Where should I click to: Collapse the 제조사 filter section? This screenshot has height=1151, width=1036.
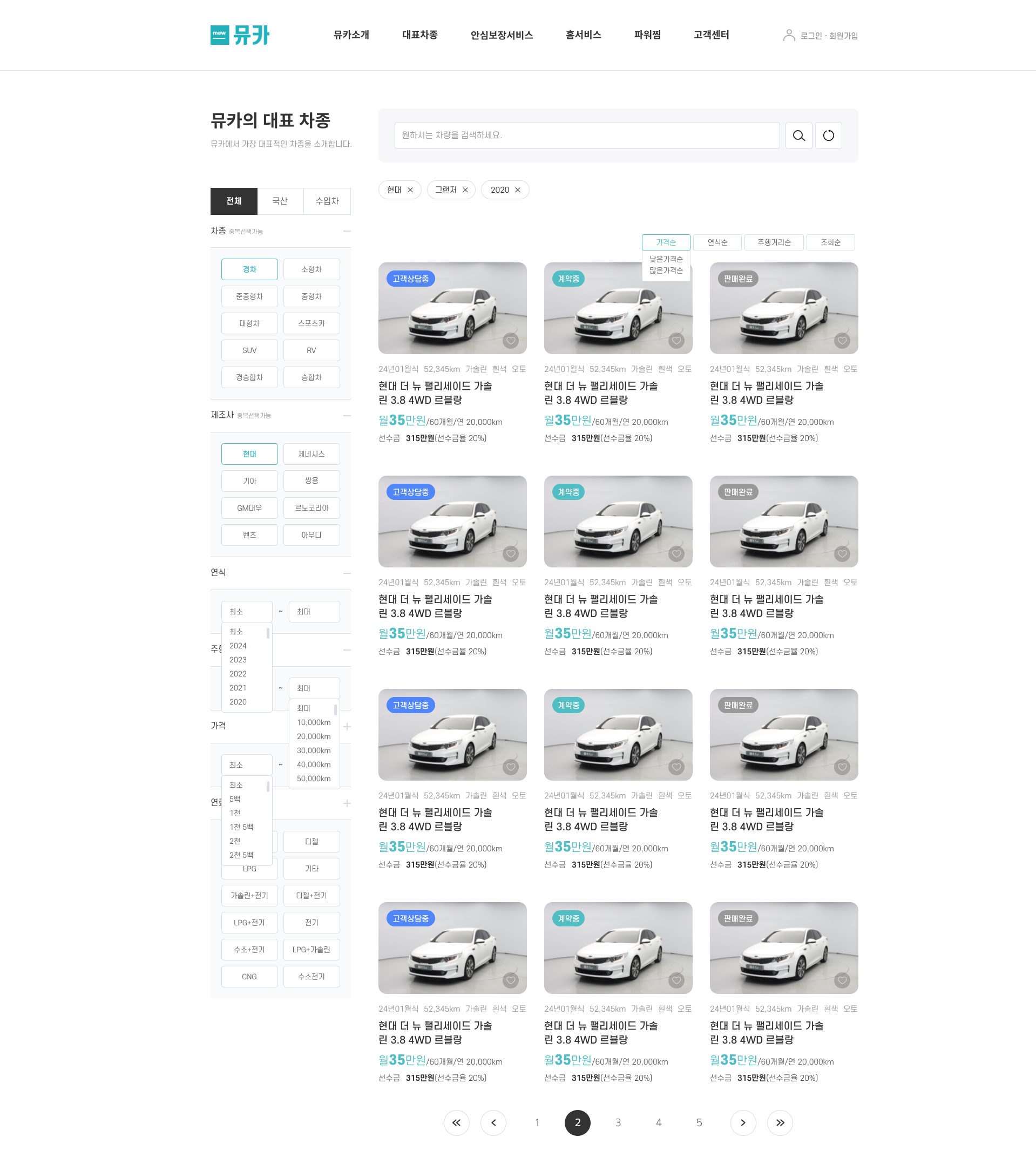[x=347, y=416]
